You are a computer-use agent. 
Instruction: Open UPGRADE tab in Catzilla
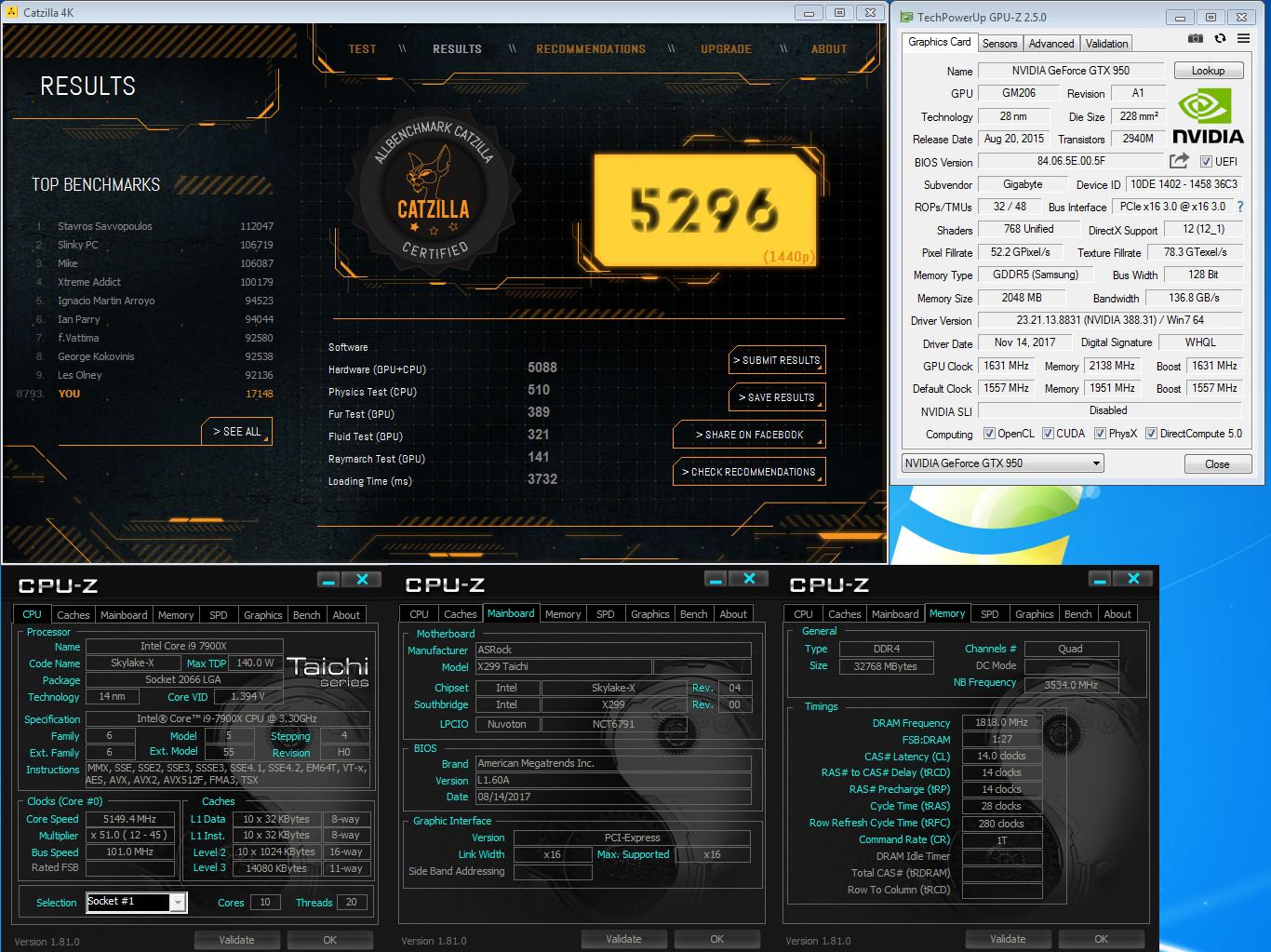click(x=726, y=49)
